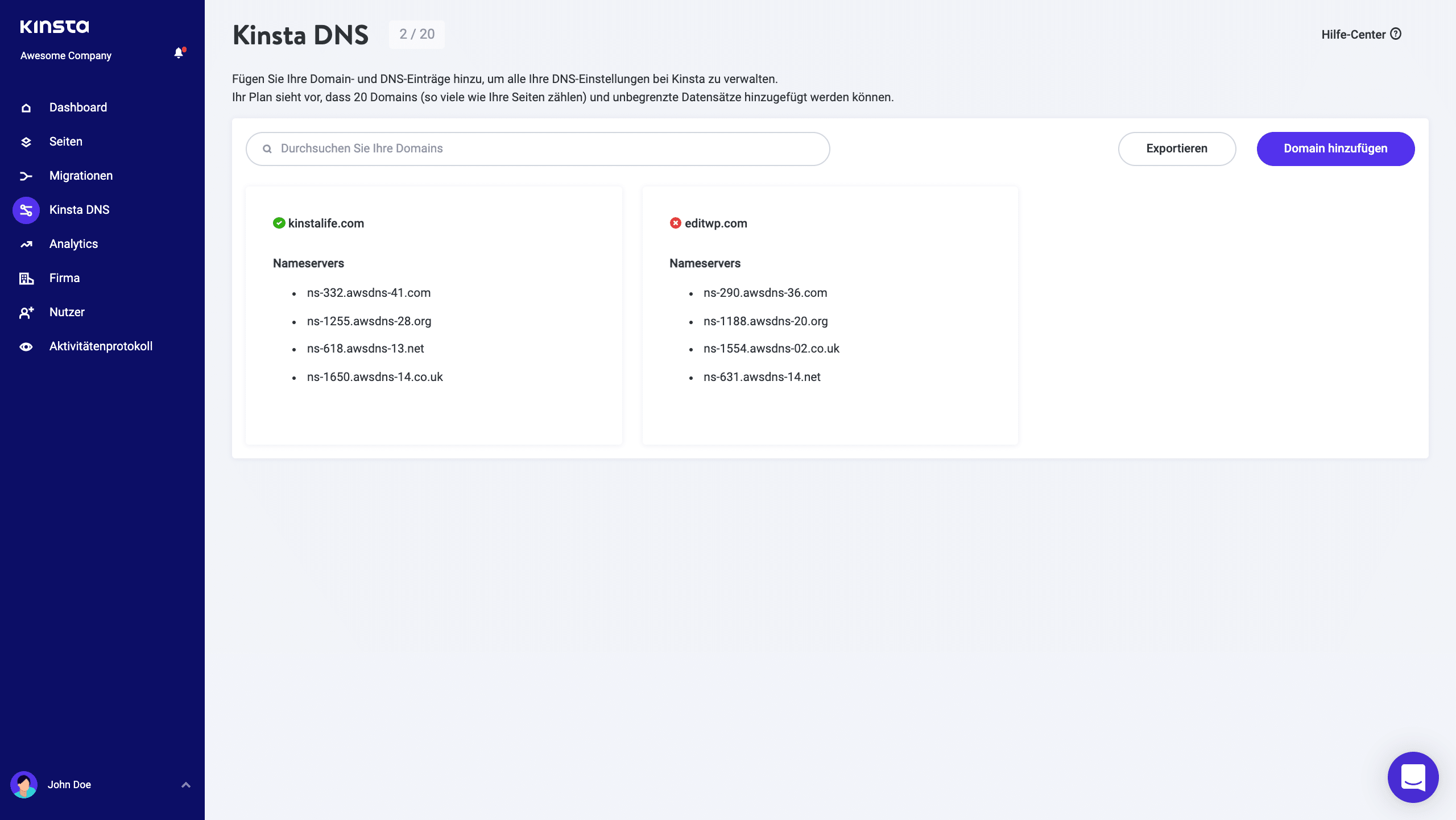This screenshot has width=1456, height=820.
Task: Select the Seiten sidebar icon
Action: [x=26, y=141]
